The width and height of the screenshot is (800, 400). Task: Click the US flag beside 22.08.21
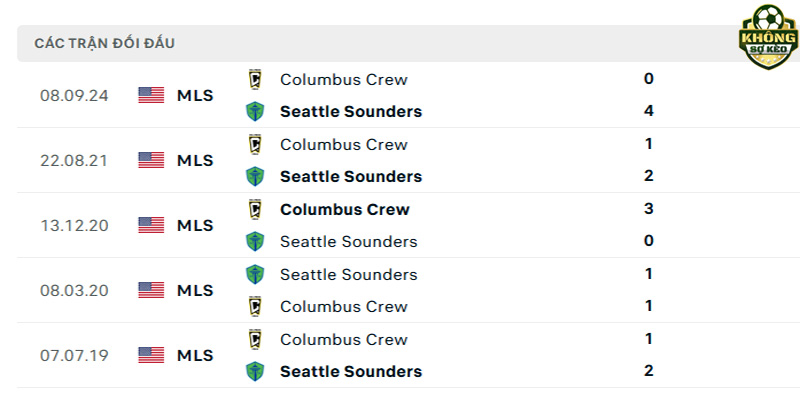point(151,160)
